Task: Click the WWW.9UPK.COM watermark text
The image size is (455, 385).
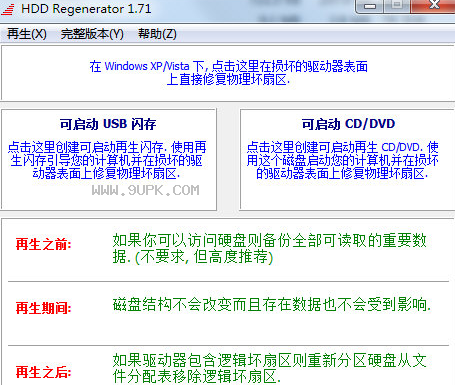Action: [x=146, y=190]
